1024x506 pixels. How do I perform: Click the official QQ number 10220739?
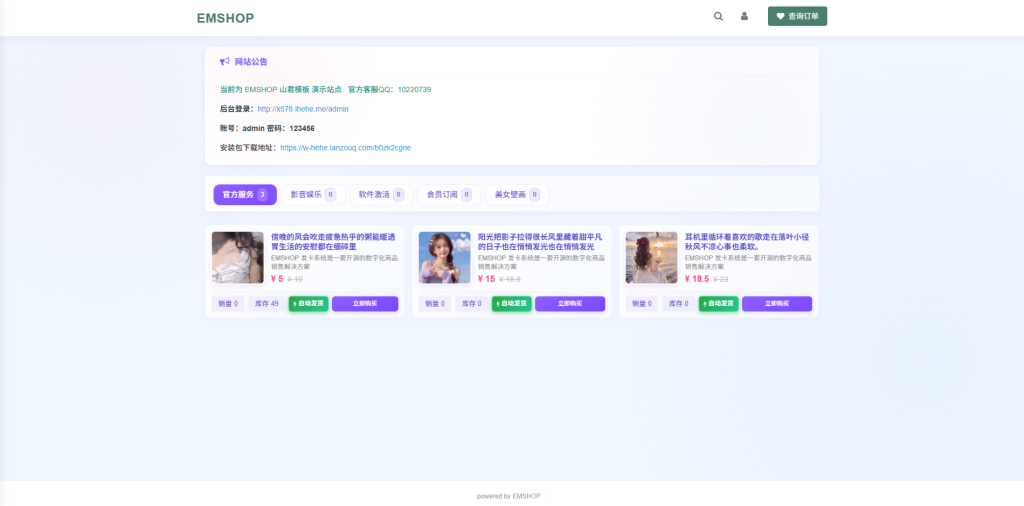click(414, 89)
